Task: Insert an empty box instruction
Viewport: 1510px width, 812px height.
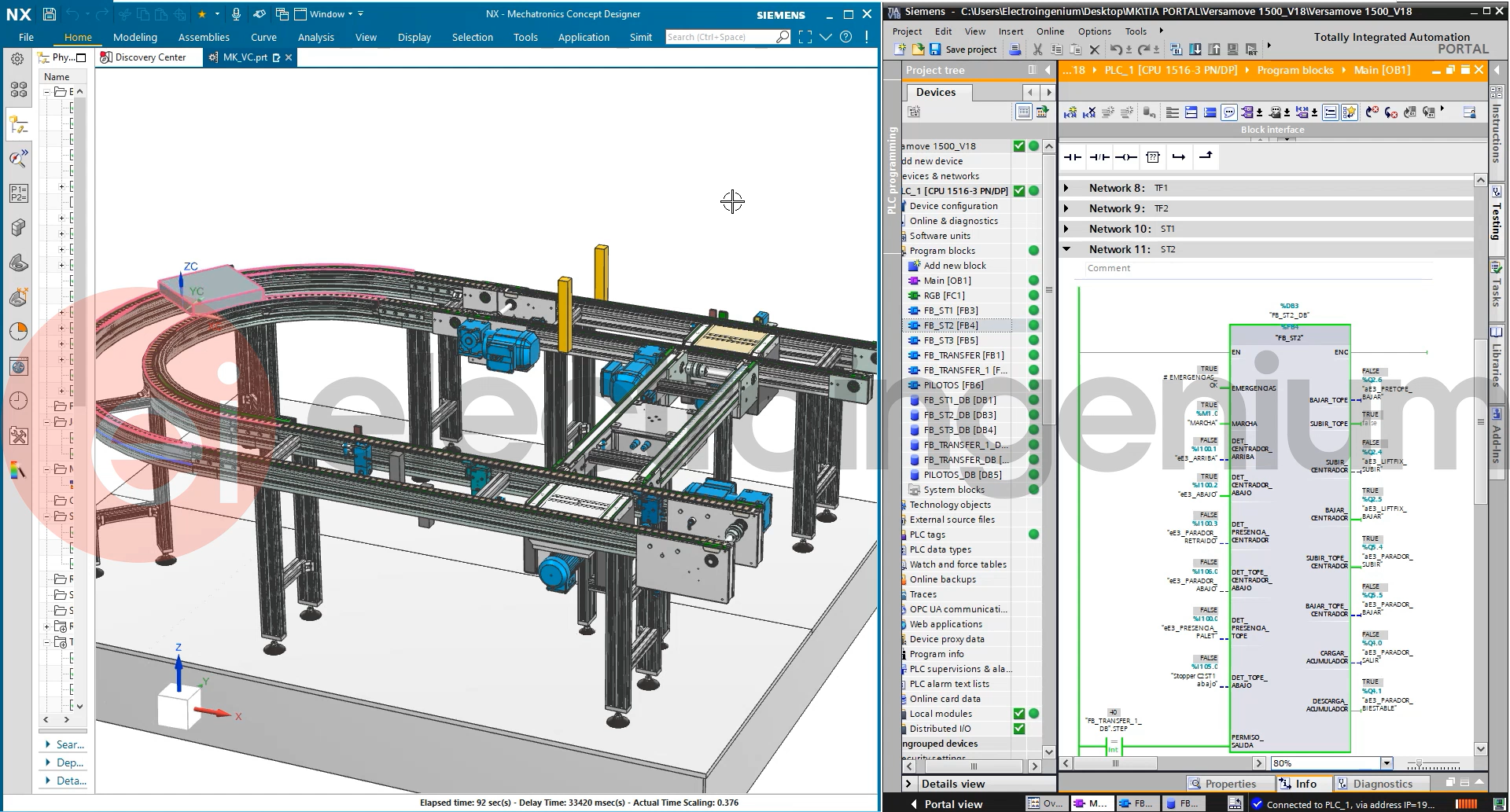Action: coord(1153,157)
